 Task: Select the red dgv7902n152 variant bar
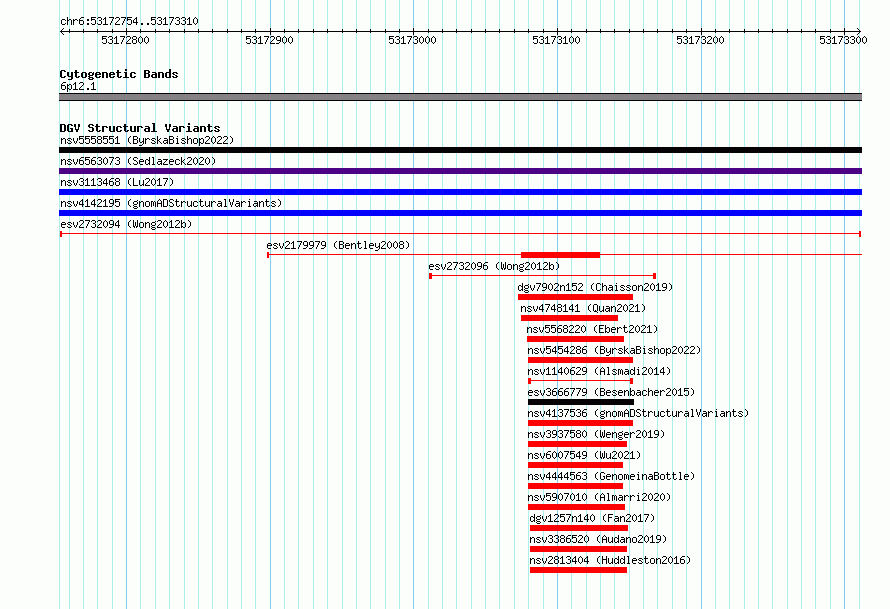tap(575, 297)
